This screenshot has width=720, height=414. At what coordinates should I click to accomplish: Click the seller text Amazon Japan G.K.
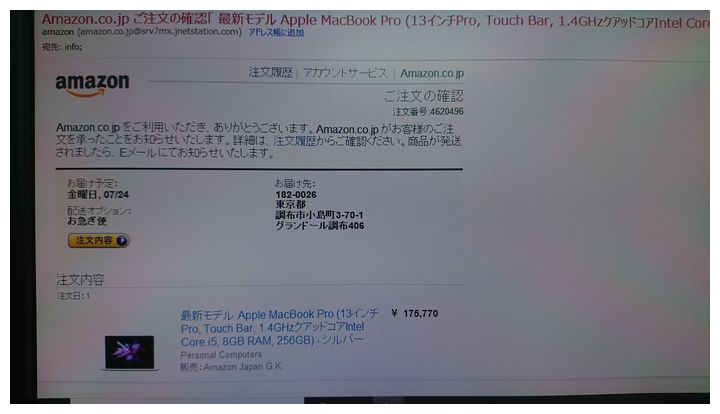(242, 367)
